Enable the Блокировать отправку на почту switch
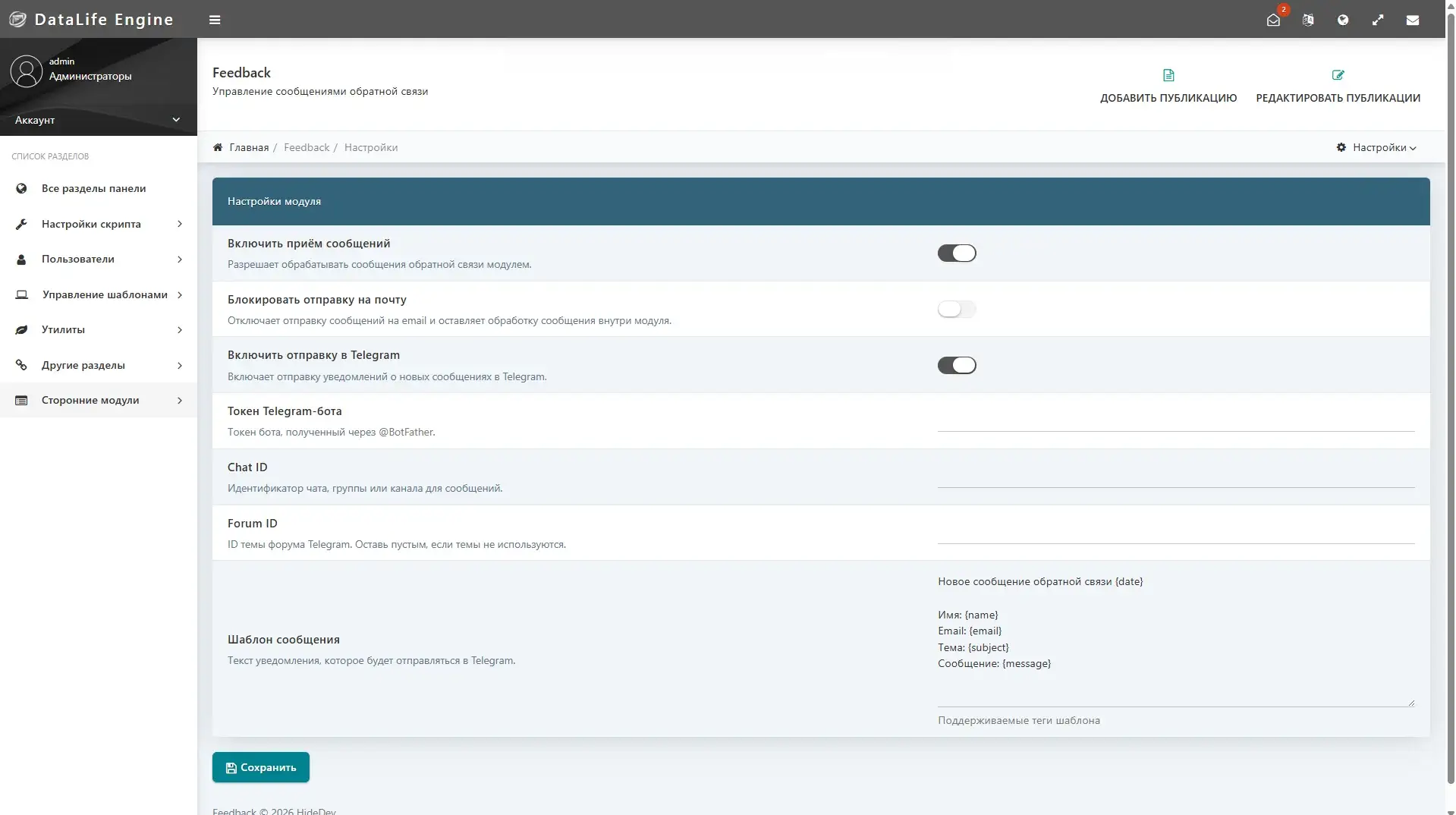The image size is (1456, 815). click(x=957, y=310)
